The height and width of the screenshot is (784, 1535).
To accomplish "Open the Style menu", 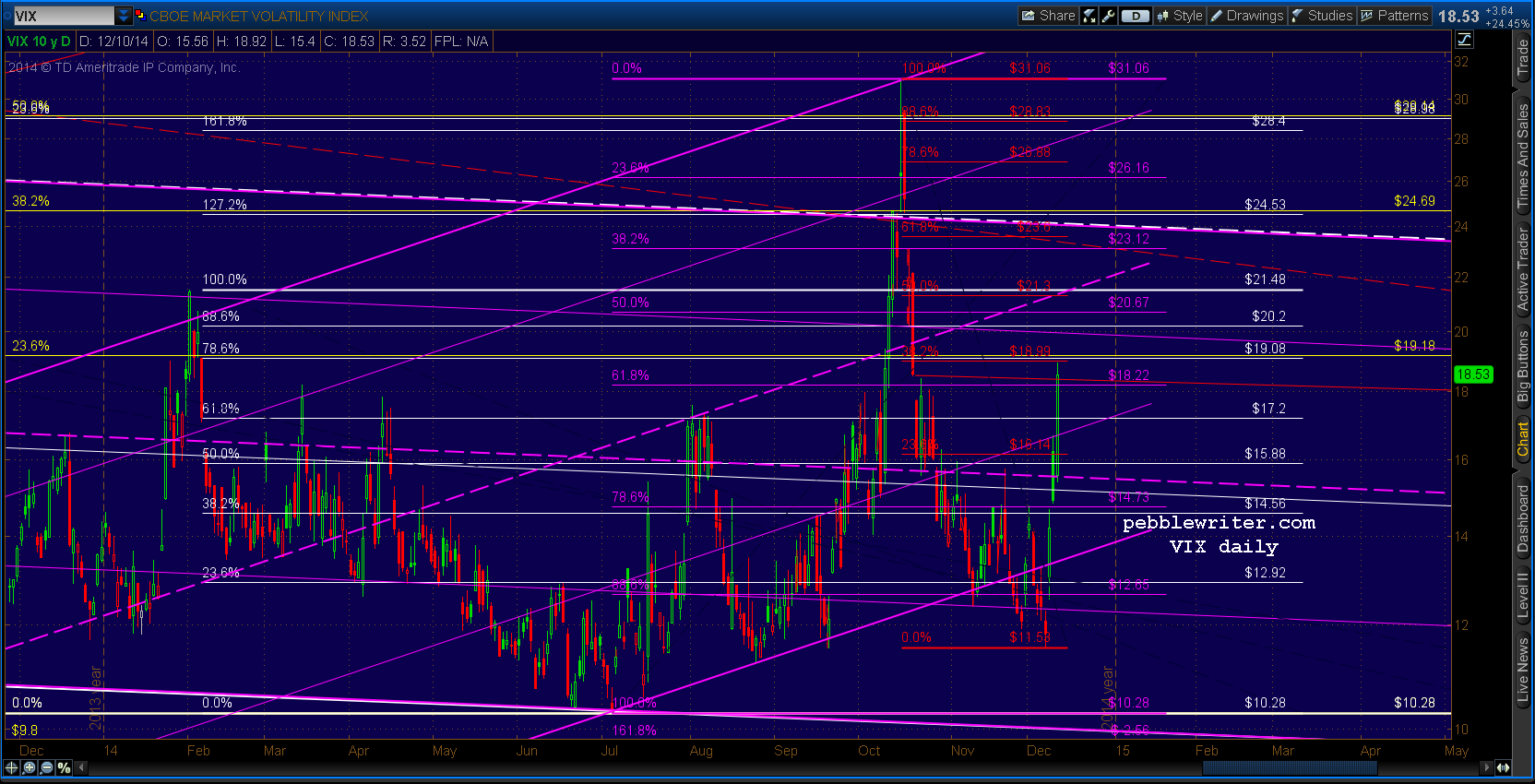I will coord(1180,16).
